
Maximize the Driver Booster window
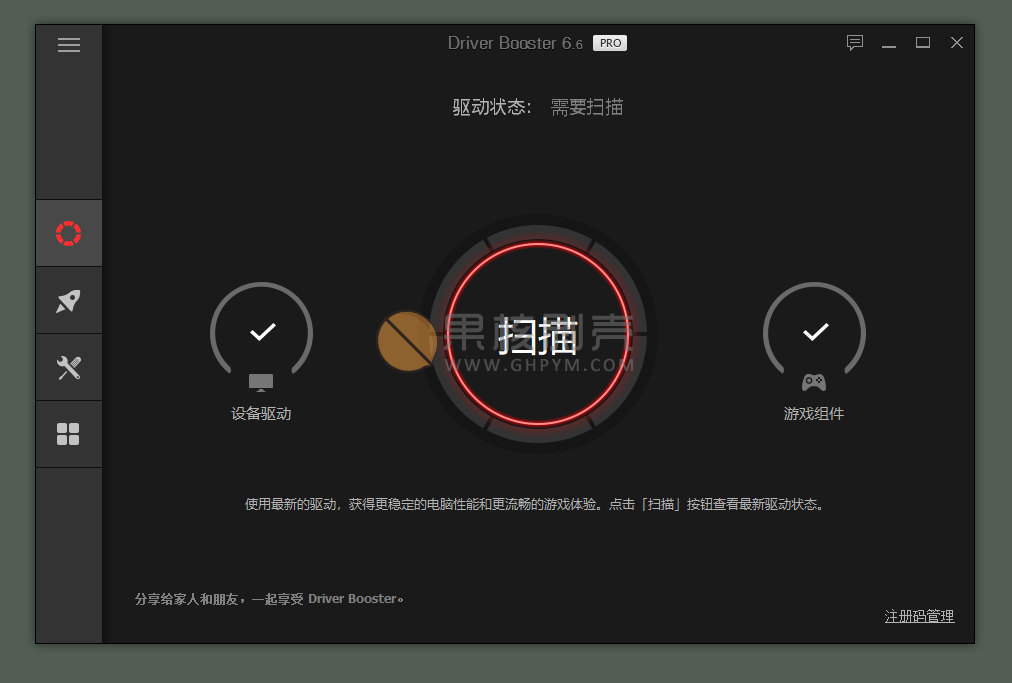tap(923, 43)
